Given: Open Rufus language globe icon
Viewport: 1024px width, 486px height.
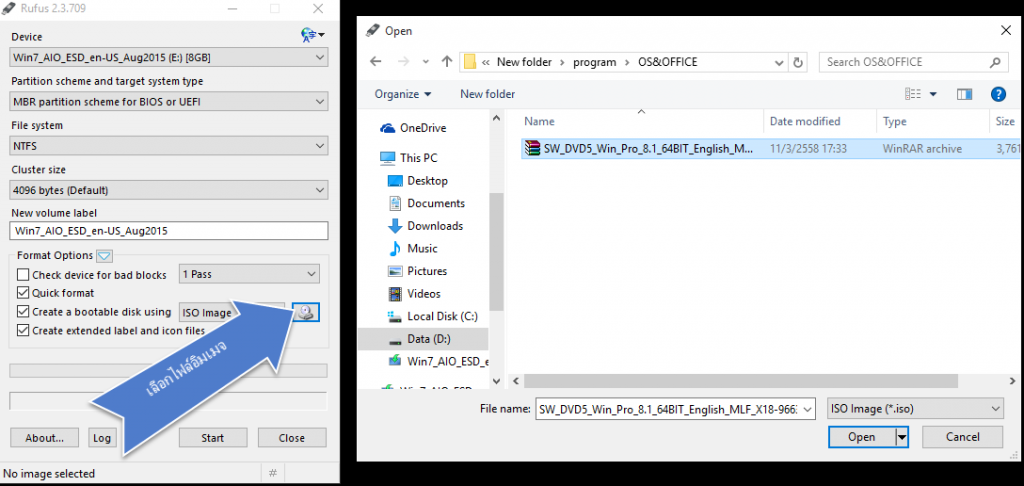Looking at the screenshot, I should 311,36.
